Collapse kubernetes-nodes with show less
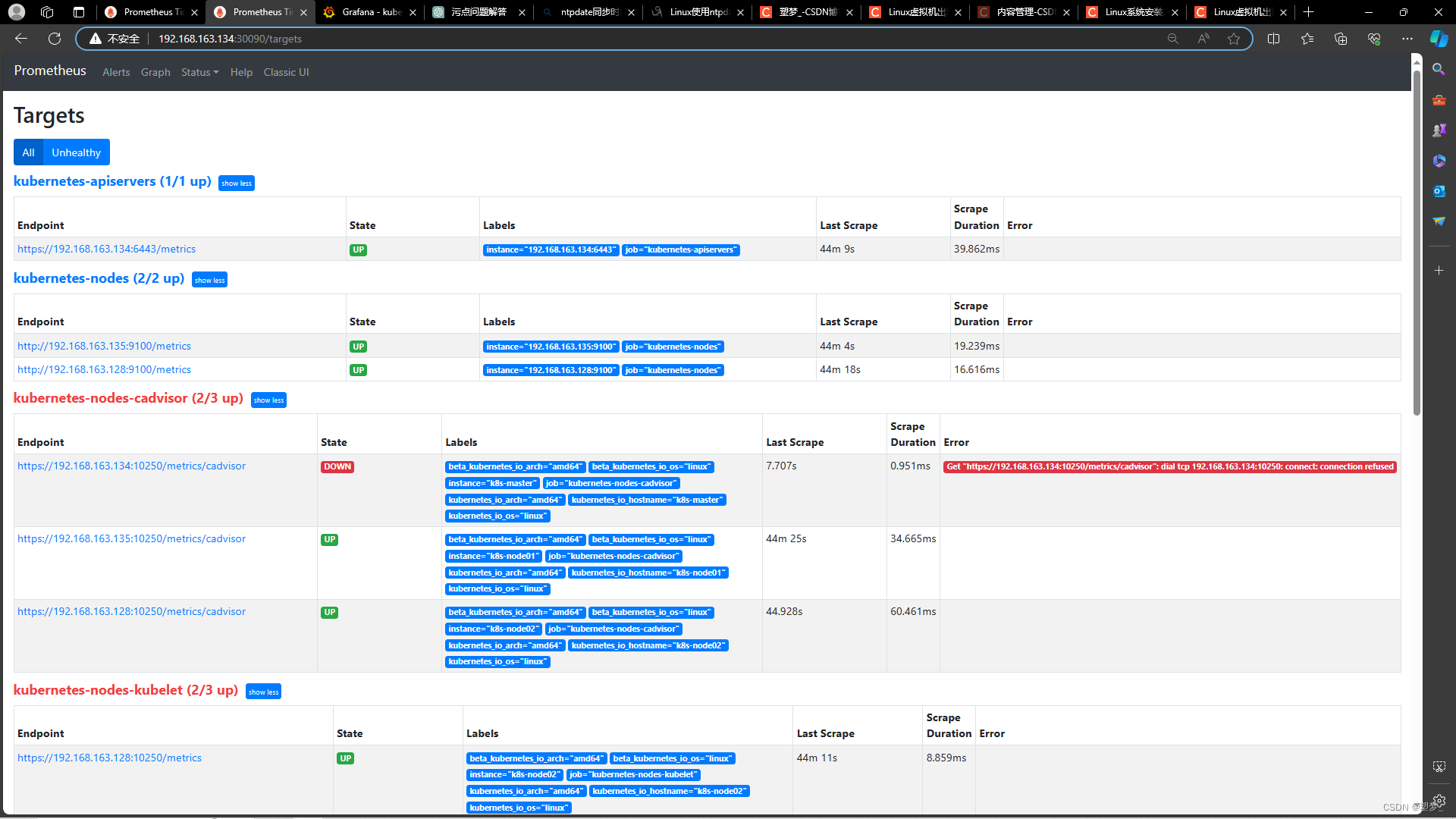 pos(209,280)
